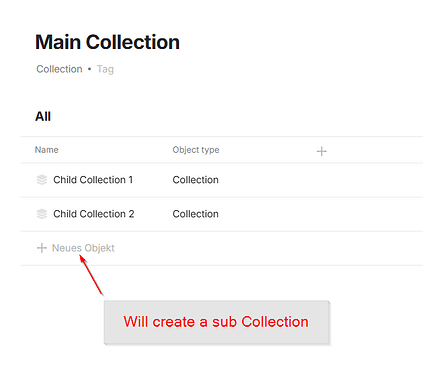Click the plus icon beside Neues Objekt
The height and width of the screenshot is (375, 423).
click(x=42, y=248)
